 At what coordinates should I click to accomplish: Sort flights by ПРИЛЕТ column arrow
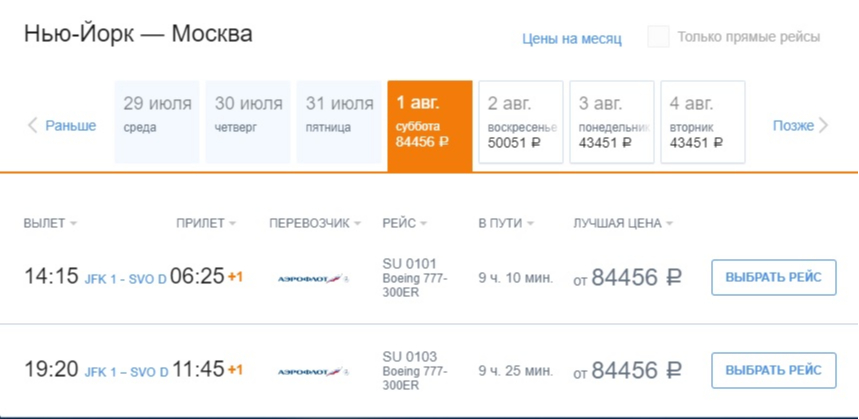pyautogui.click(x=232, y=223)
